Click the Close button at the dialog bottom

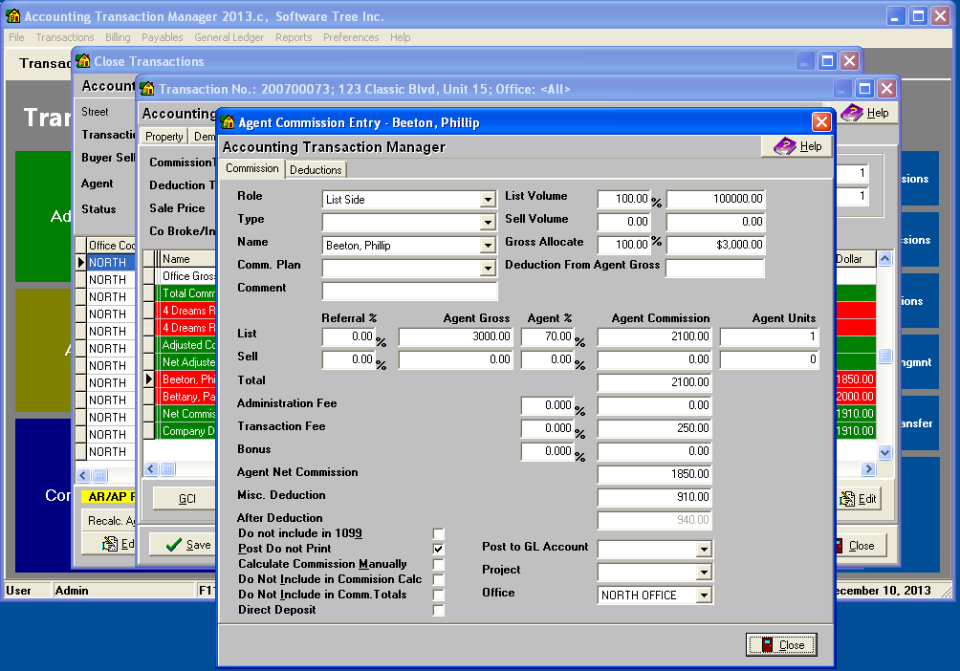click(781, 644)
